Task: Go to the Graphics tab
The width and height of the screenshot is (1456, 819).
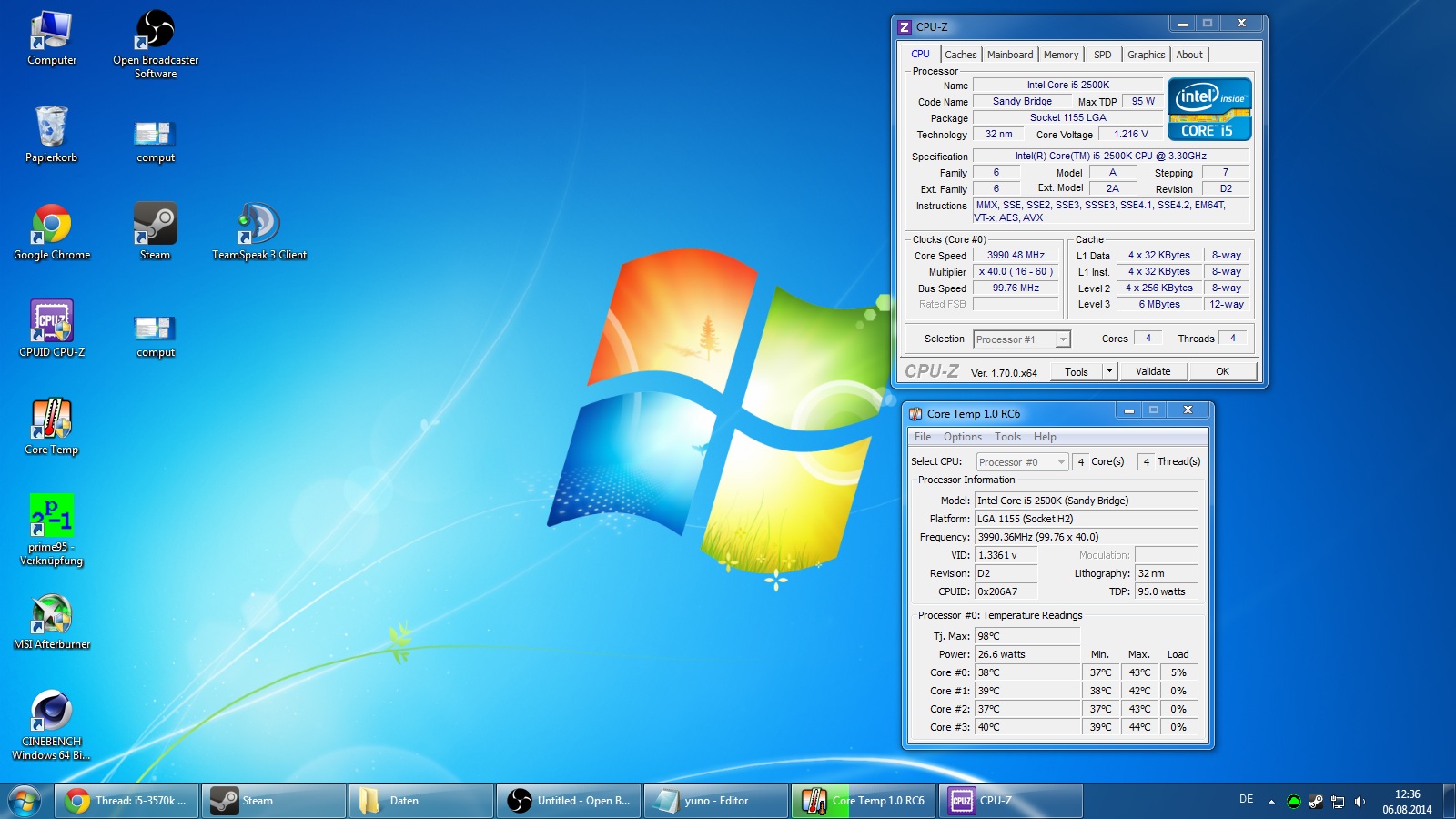Action: point(1147,55)
